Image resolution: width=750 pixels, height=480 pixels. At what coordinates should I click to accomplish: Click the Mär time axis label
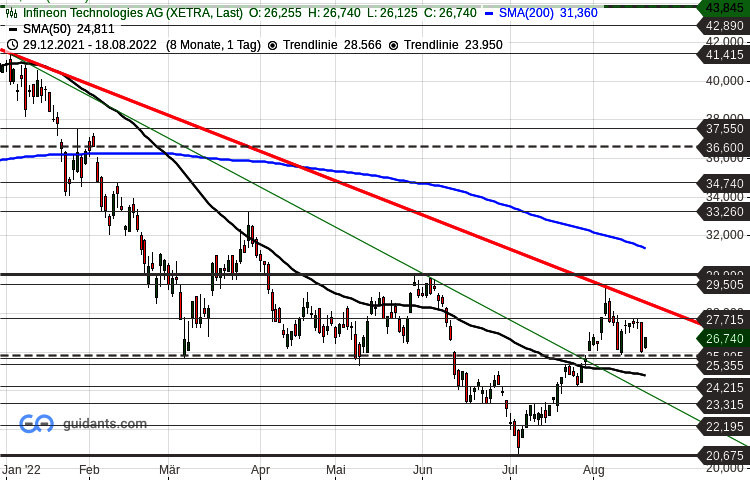tap(169, 470)
